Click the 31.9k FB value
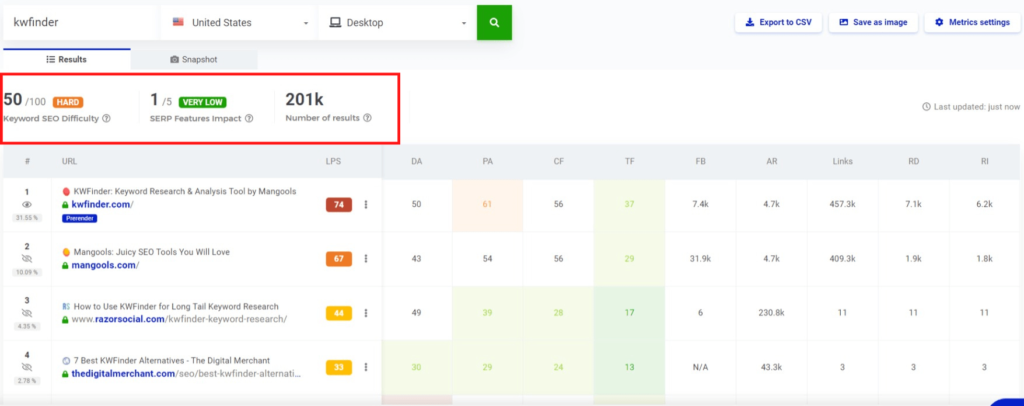 [x=700, y=258]
